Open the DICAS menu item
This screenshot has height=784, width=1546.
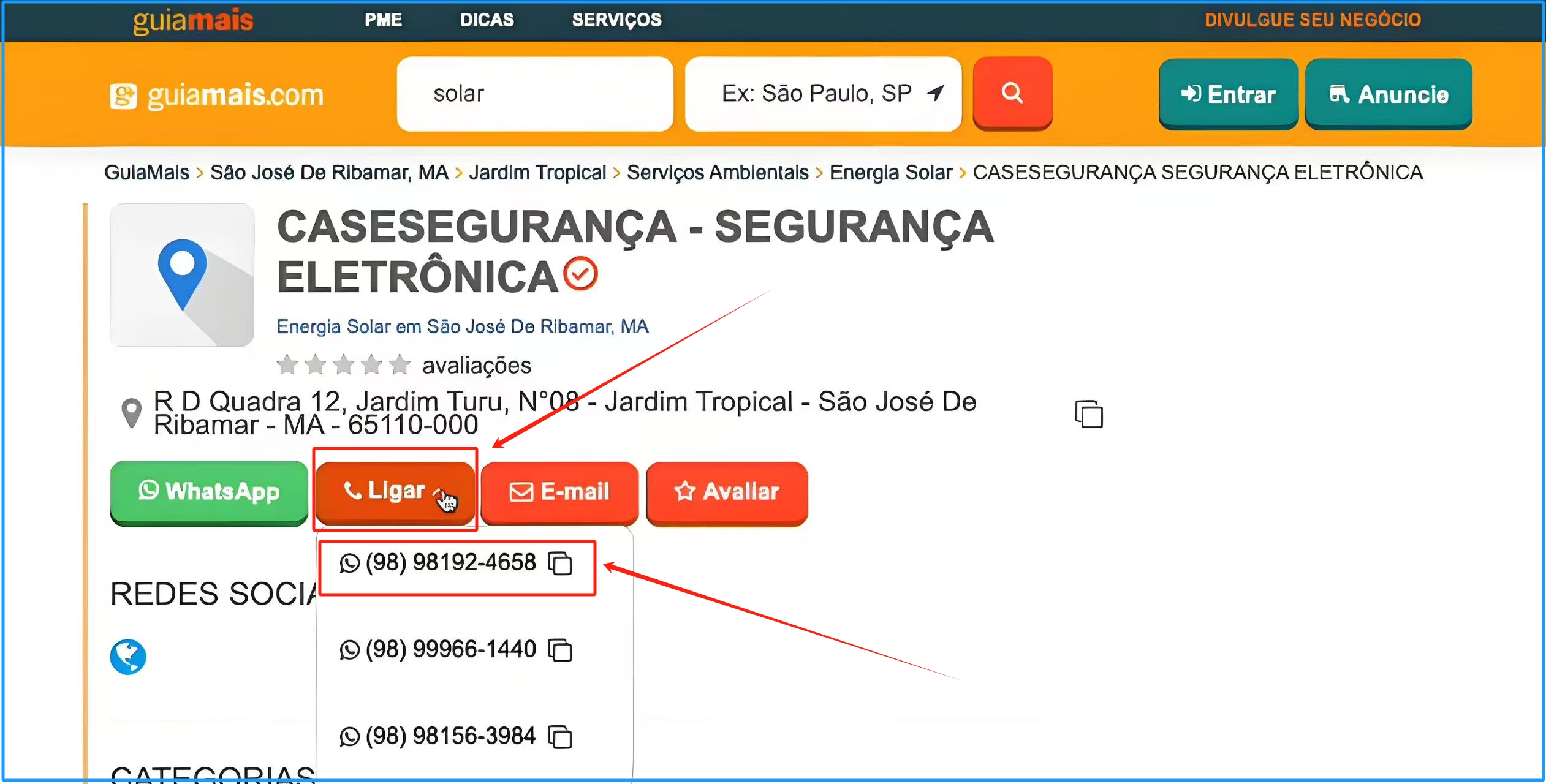pos(487,20)
